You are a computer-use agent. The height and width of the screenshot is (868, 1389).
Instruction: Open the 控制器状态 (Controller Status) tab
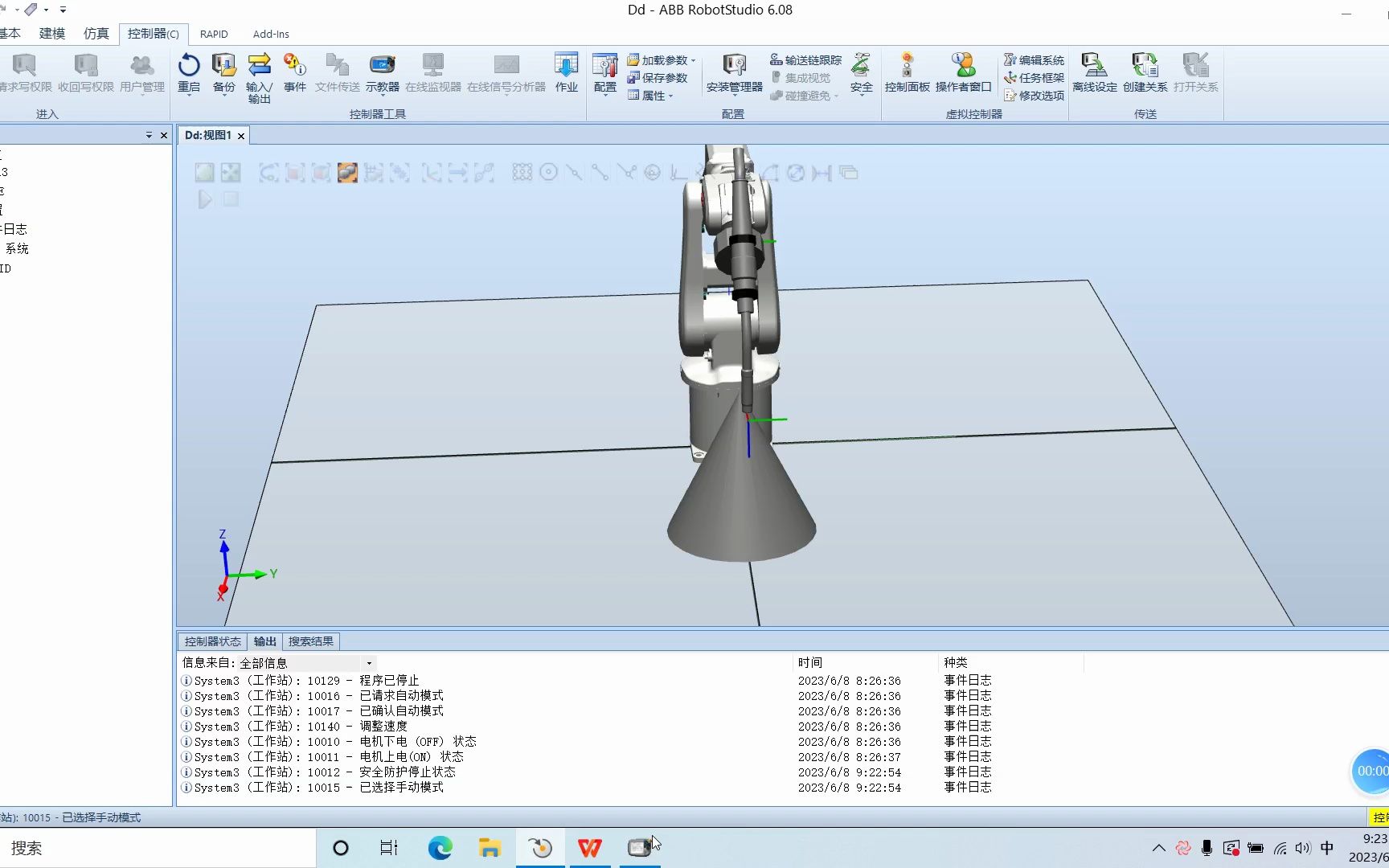click(212, 641)
